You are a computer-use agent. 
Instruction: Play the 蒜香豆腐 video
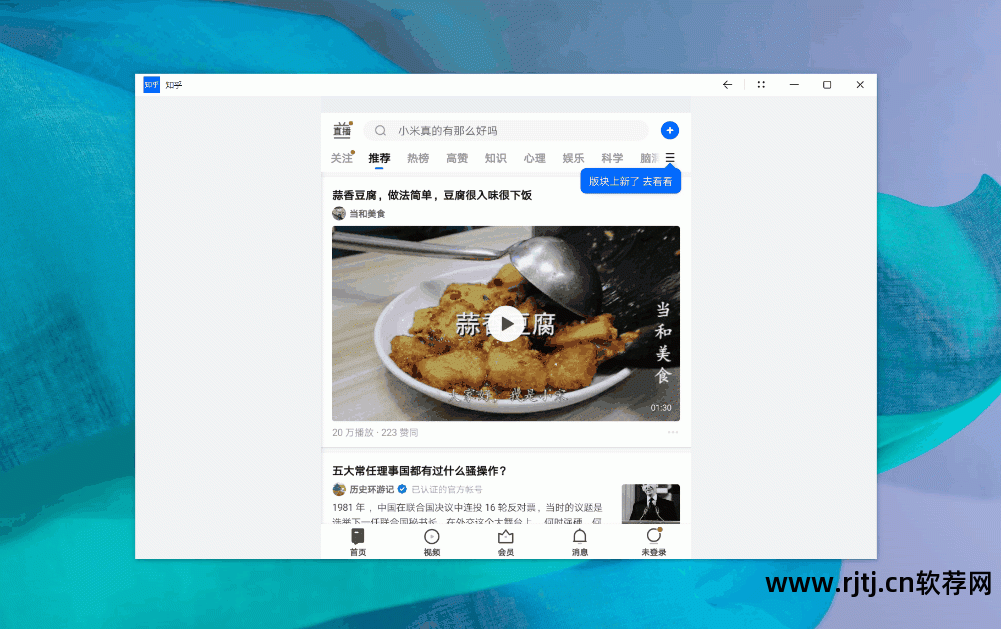pos(506,324)
